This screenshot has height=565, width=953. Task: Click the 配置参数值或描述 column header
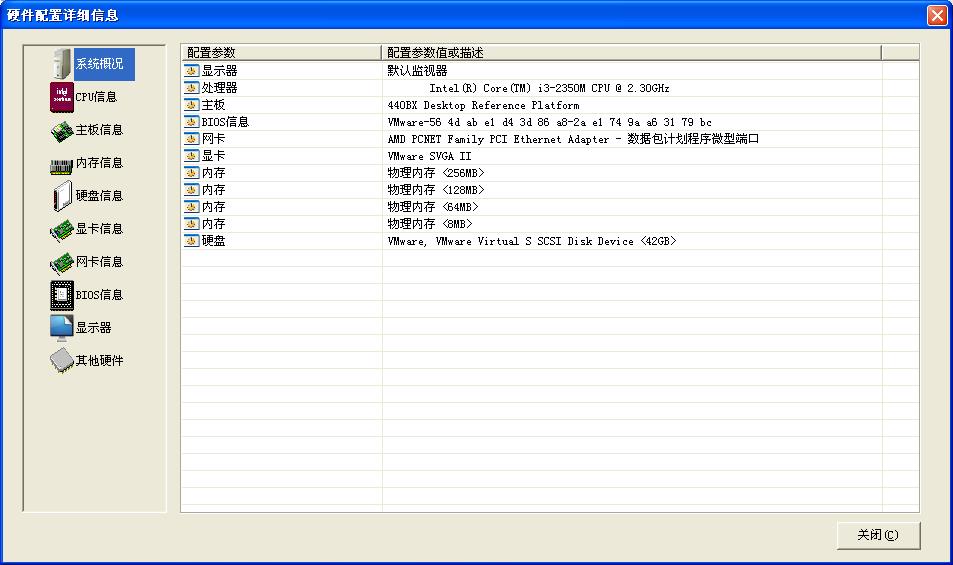point(631,53)
